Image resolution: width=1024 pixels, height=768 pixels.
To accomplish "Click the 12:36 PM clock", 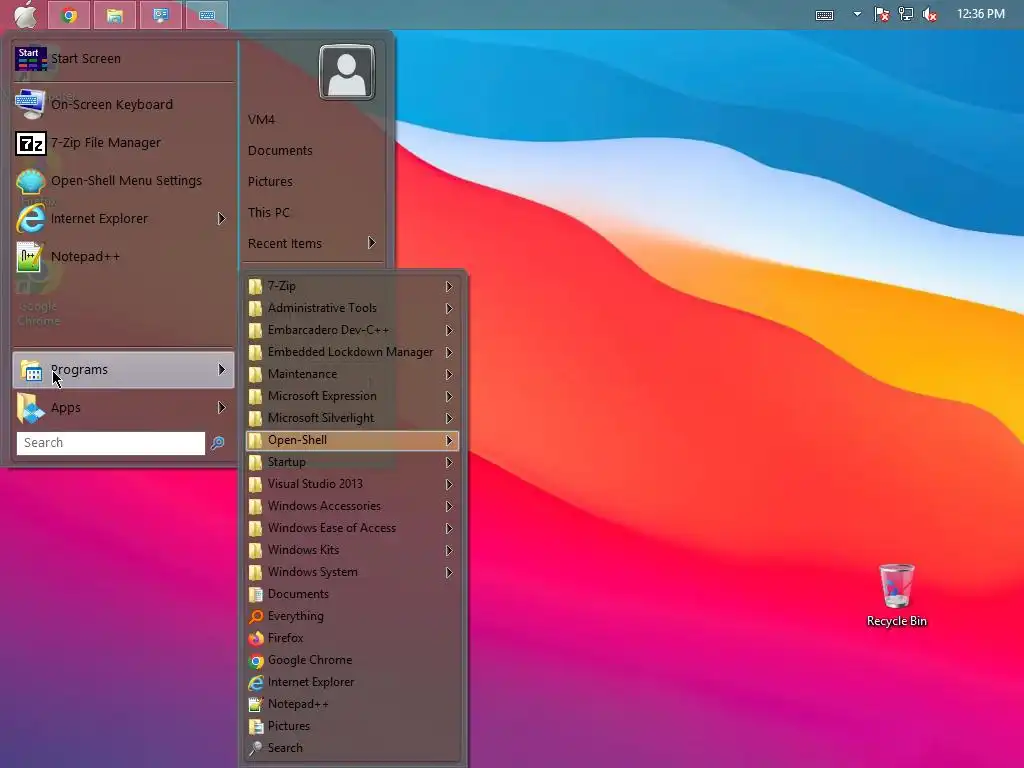I will [x=980, y=14].
